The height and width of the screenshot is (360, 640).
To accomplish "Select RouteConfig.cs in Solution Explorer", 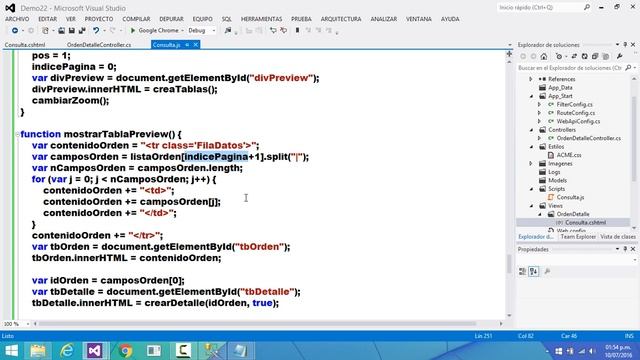I will (576, 113).
